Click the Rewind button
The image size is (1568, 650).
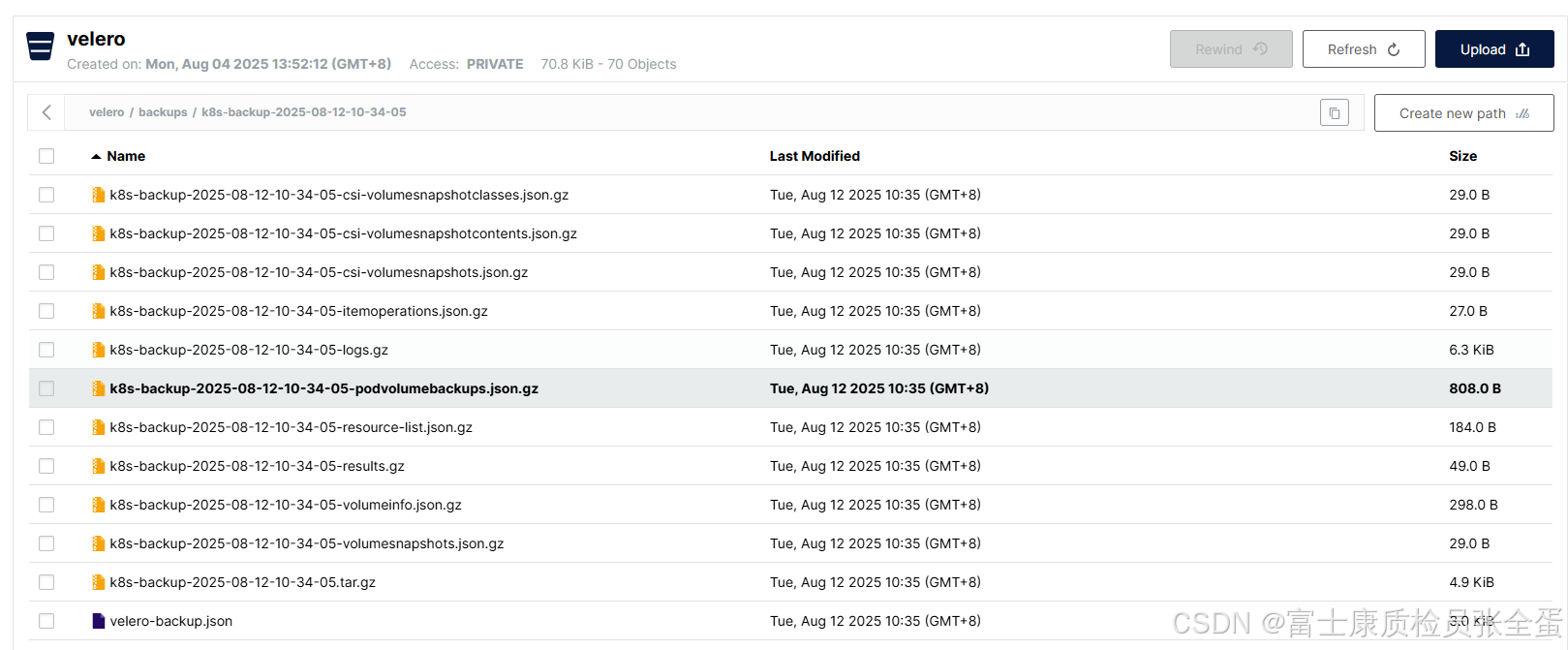(x=1231, y=49)
